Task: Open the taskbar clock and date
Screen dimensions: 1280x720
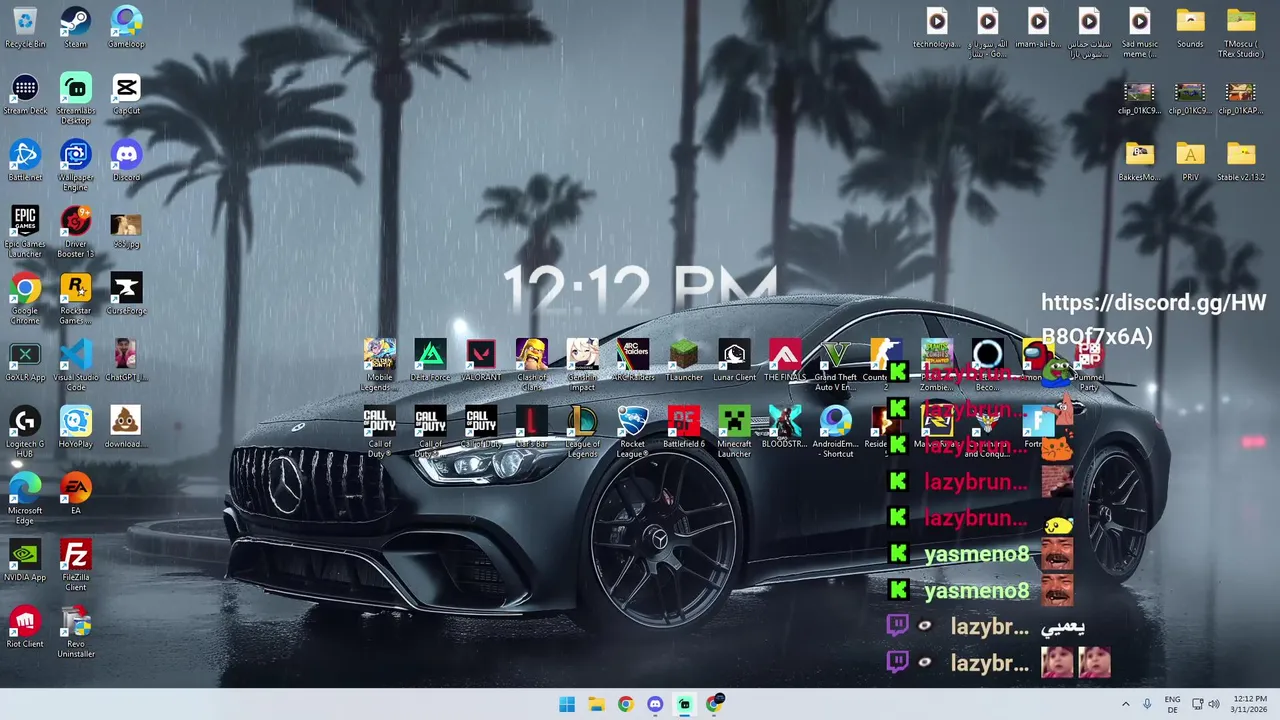Action: tap(1249, 704)
